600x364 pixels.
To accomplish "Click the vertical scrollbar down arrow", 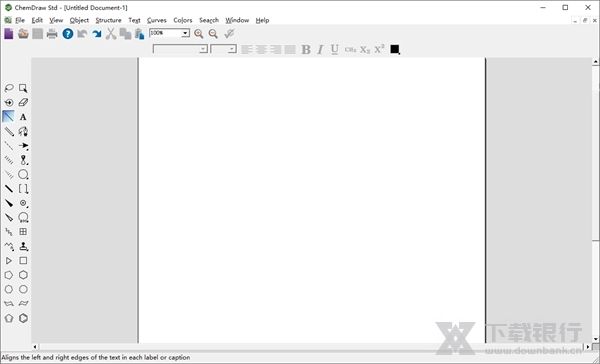I will pos(596,339).
